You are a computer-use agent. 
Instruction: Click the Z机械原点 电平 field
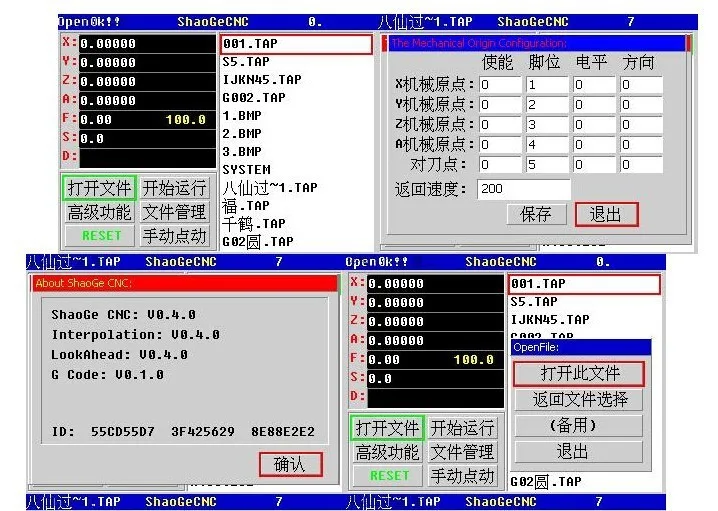coord(594,125)
